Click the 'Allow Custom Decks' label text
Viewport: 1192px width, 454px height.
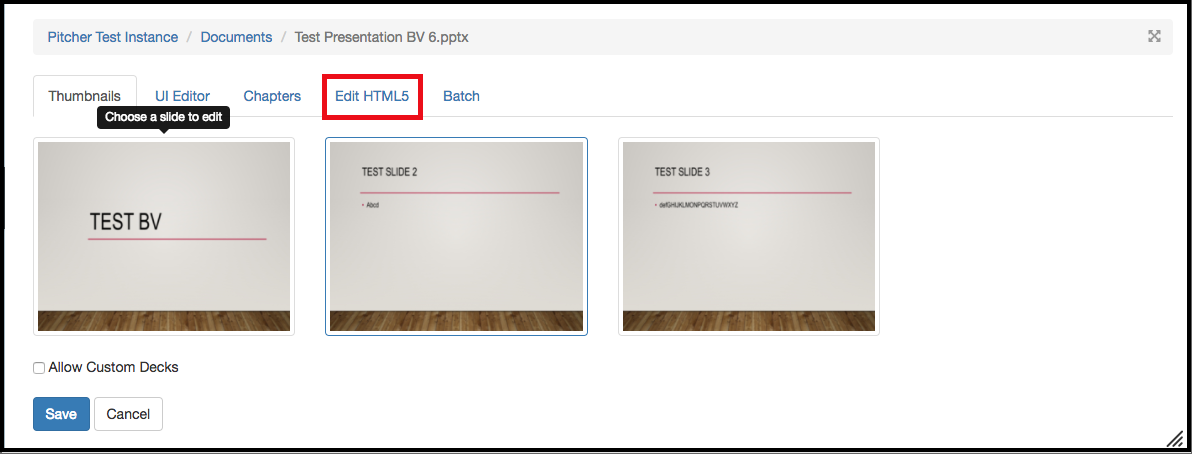113,367
